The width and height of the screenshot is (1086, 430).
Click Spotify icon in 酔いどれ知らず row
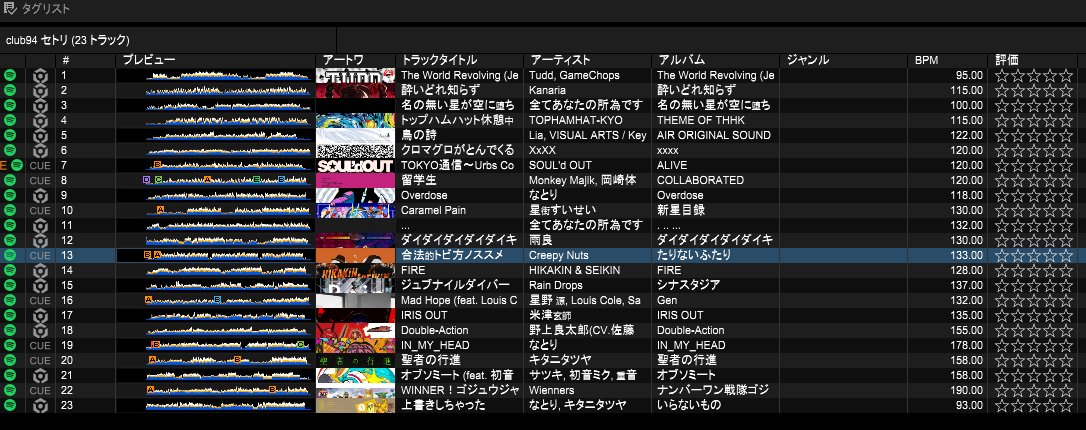click(10, 90)
